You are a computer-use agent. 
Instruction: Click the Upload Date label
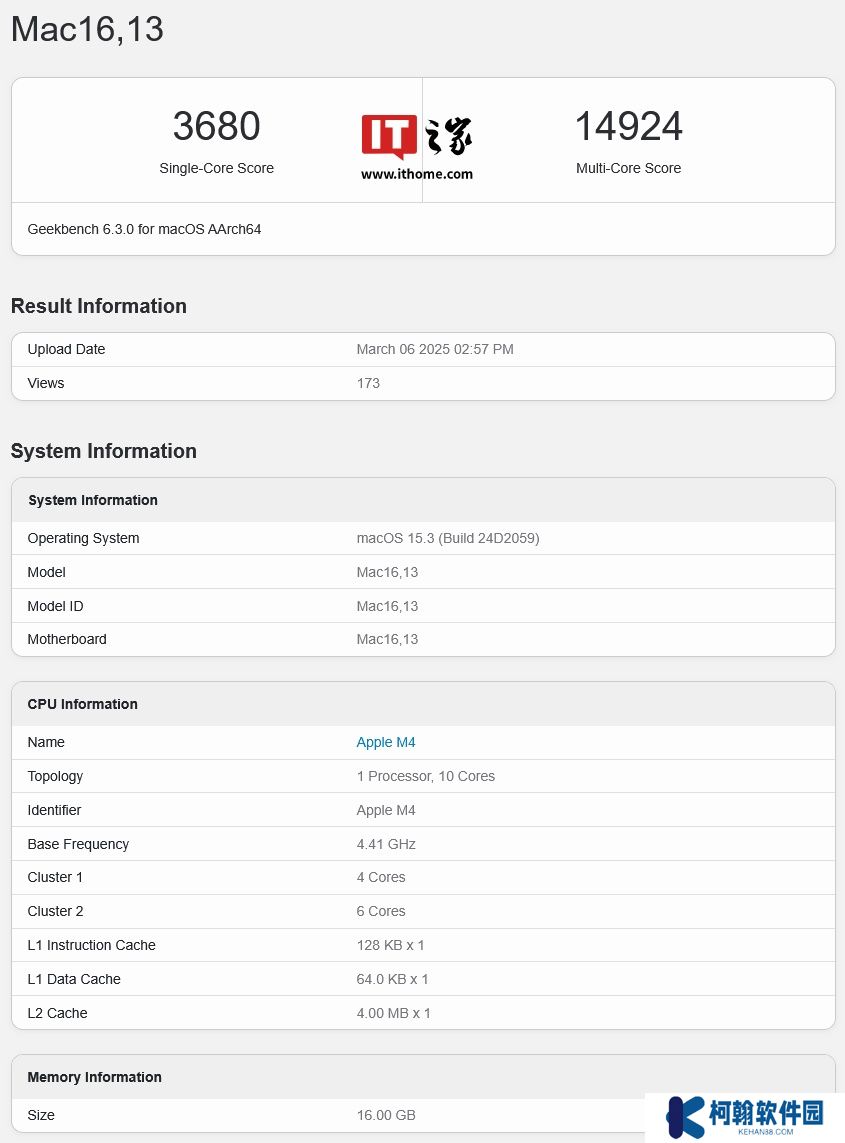66,349
